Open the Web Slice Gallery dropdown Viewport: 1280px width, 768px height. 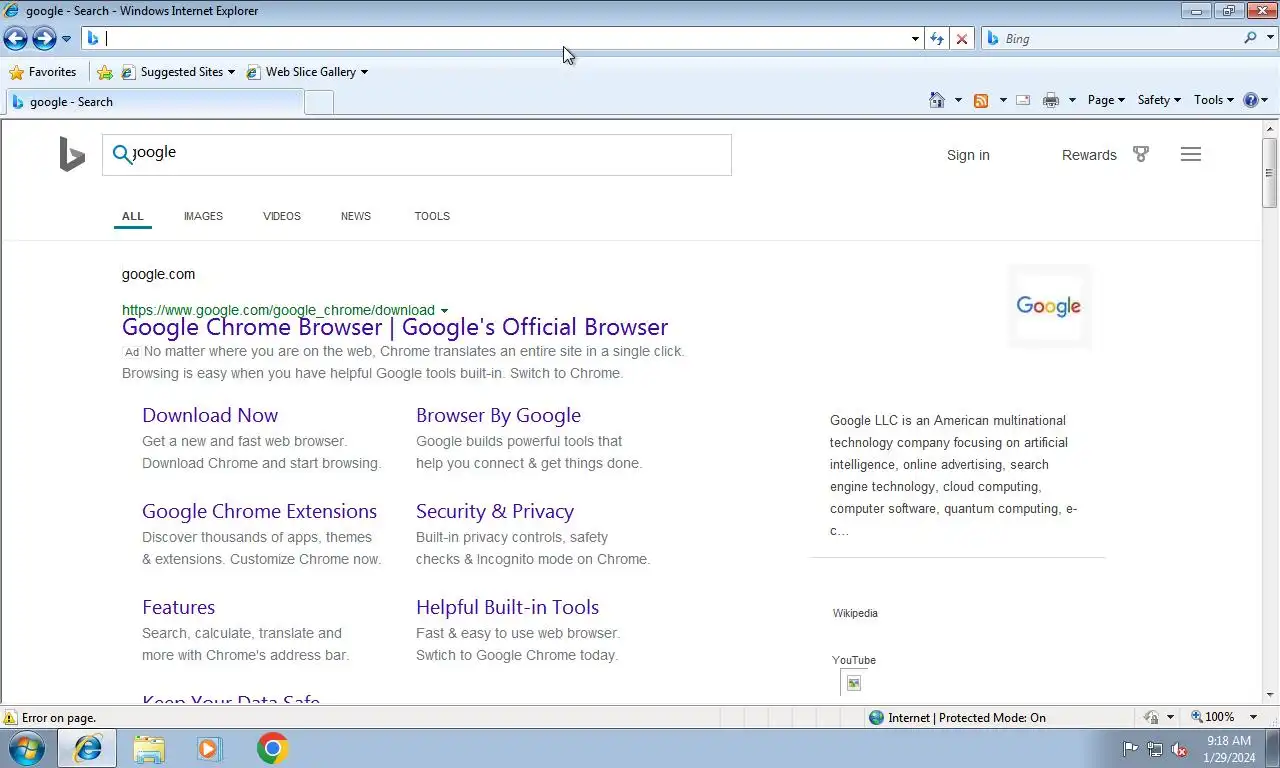click(307, 72)
